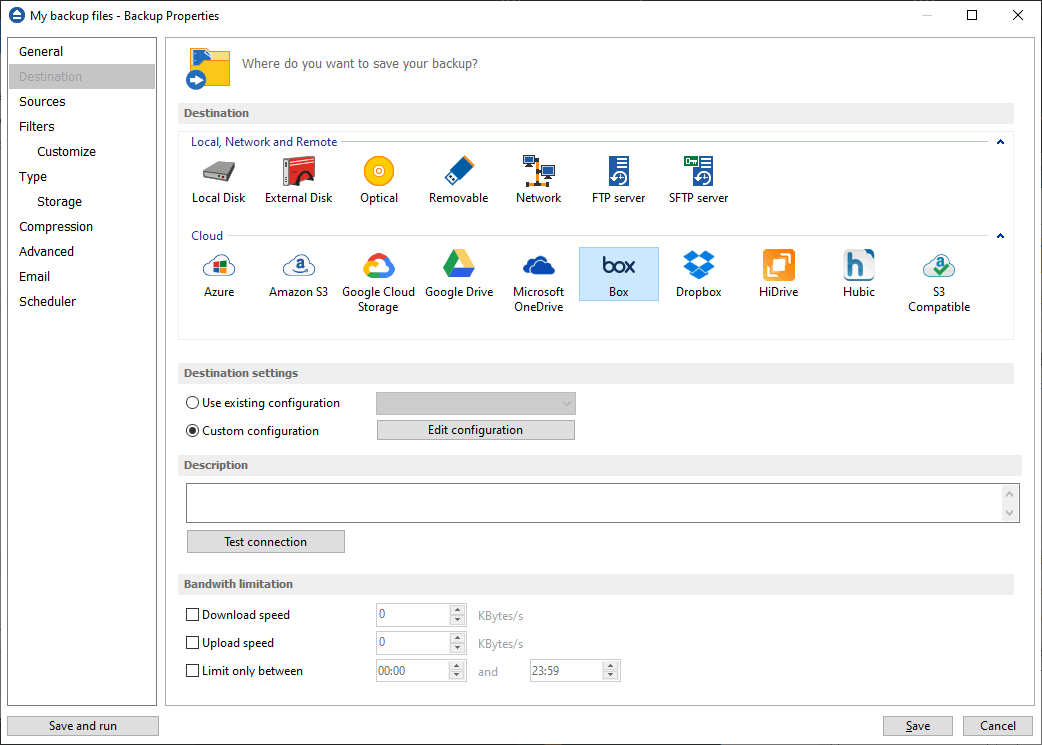Pick the Hubic cloud destination
1042x745 pixels.
tap(859, 274)
